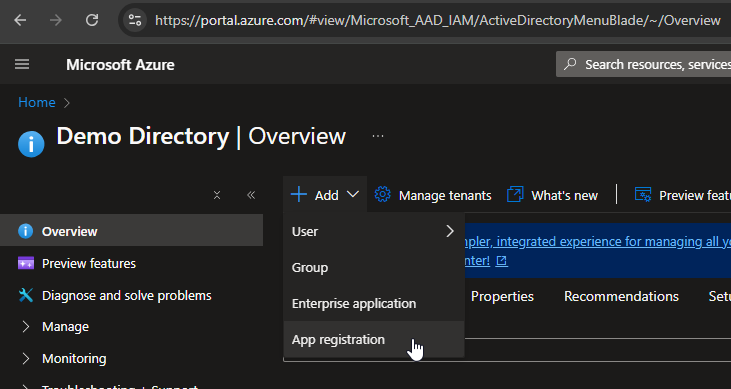Select the Manage sidebar label
Screen dimensions: 731x389
[65, 326]
